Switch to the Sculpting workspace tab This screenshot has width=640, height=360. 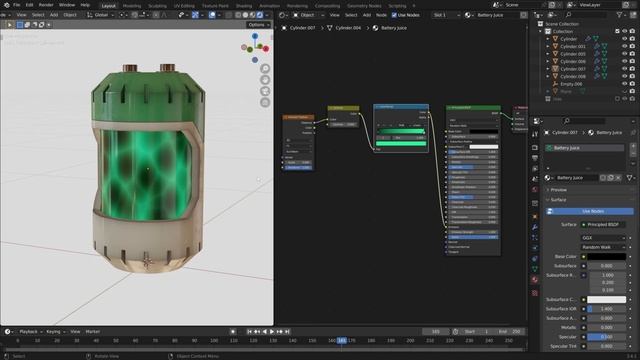pyautogui.click(x=157, y=6)
